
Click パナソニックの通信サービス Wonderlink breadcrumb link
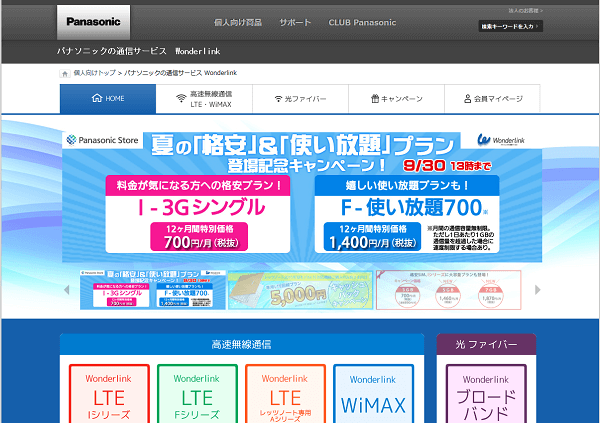coord(181,73)
